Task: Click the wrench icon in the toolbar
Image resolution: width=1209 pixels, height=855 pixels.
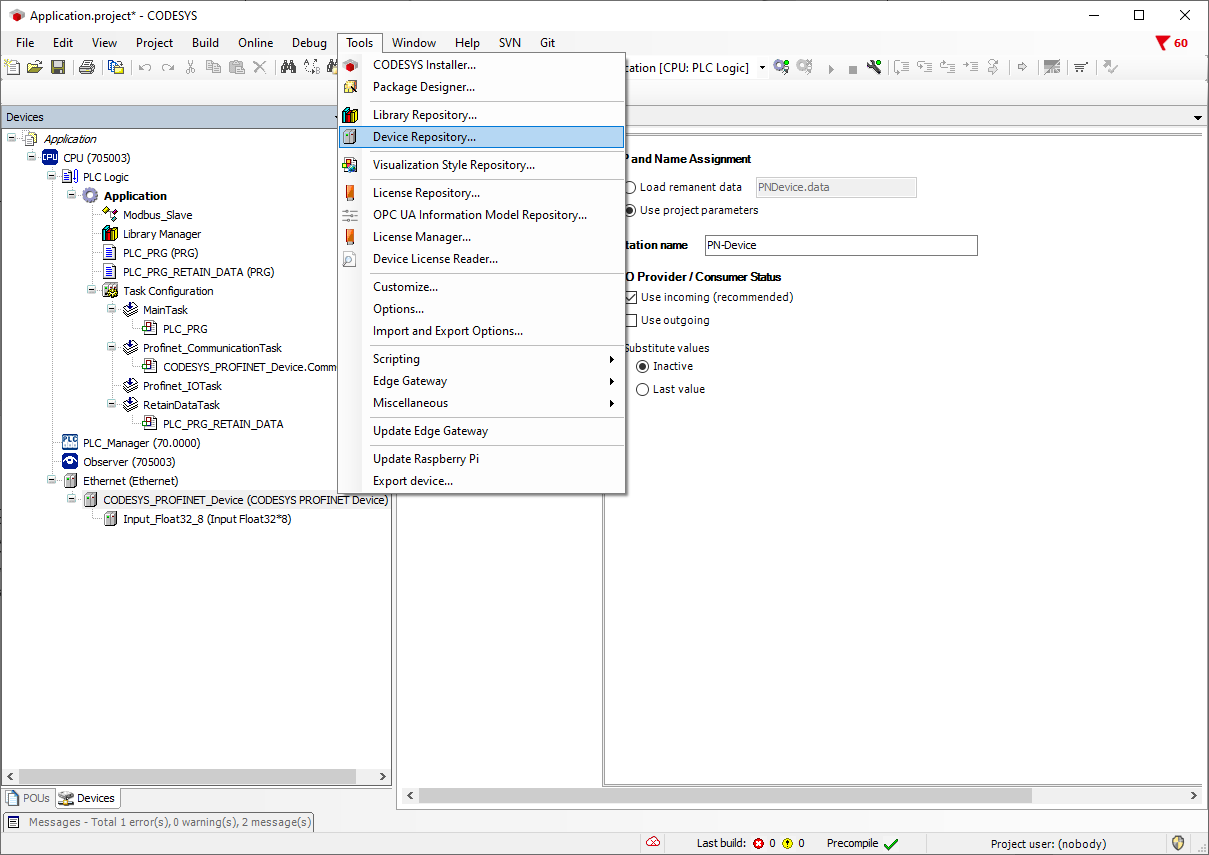Action: [874, 67]
